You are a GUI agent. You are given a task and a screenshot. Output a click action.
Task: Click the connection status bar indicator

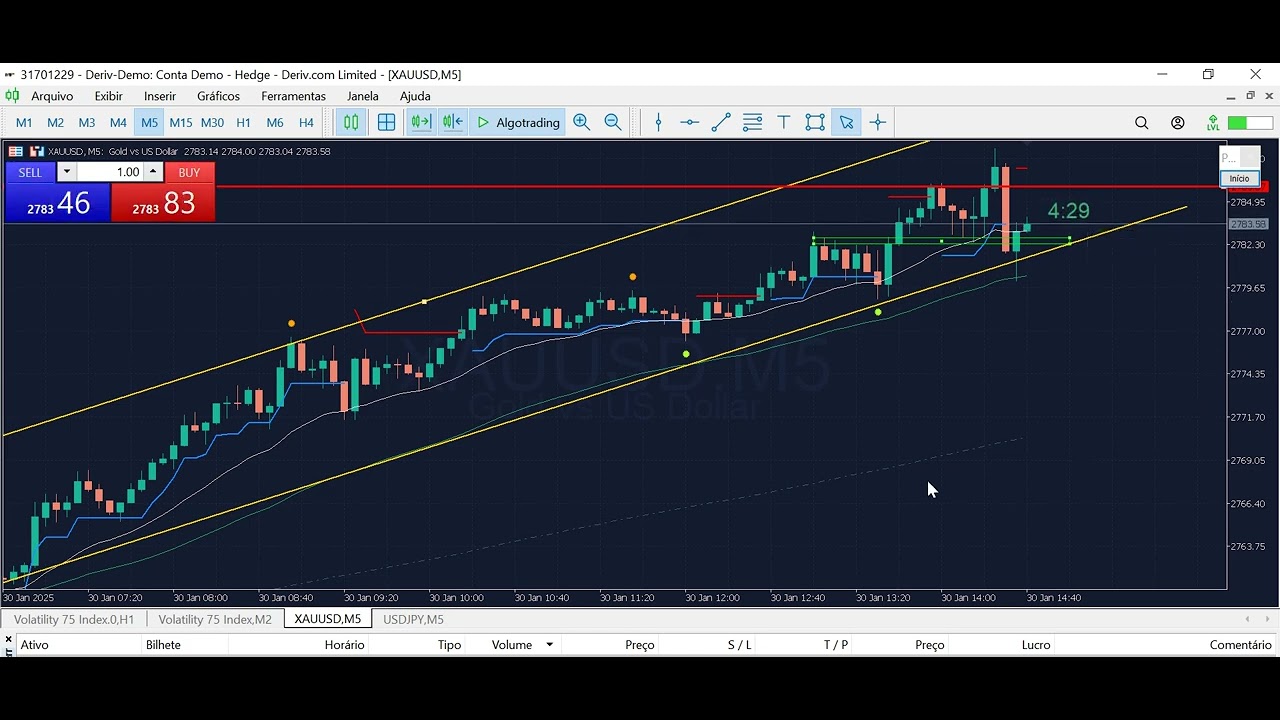1250,123
